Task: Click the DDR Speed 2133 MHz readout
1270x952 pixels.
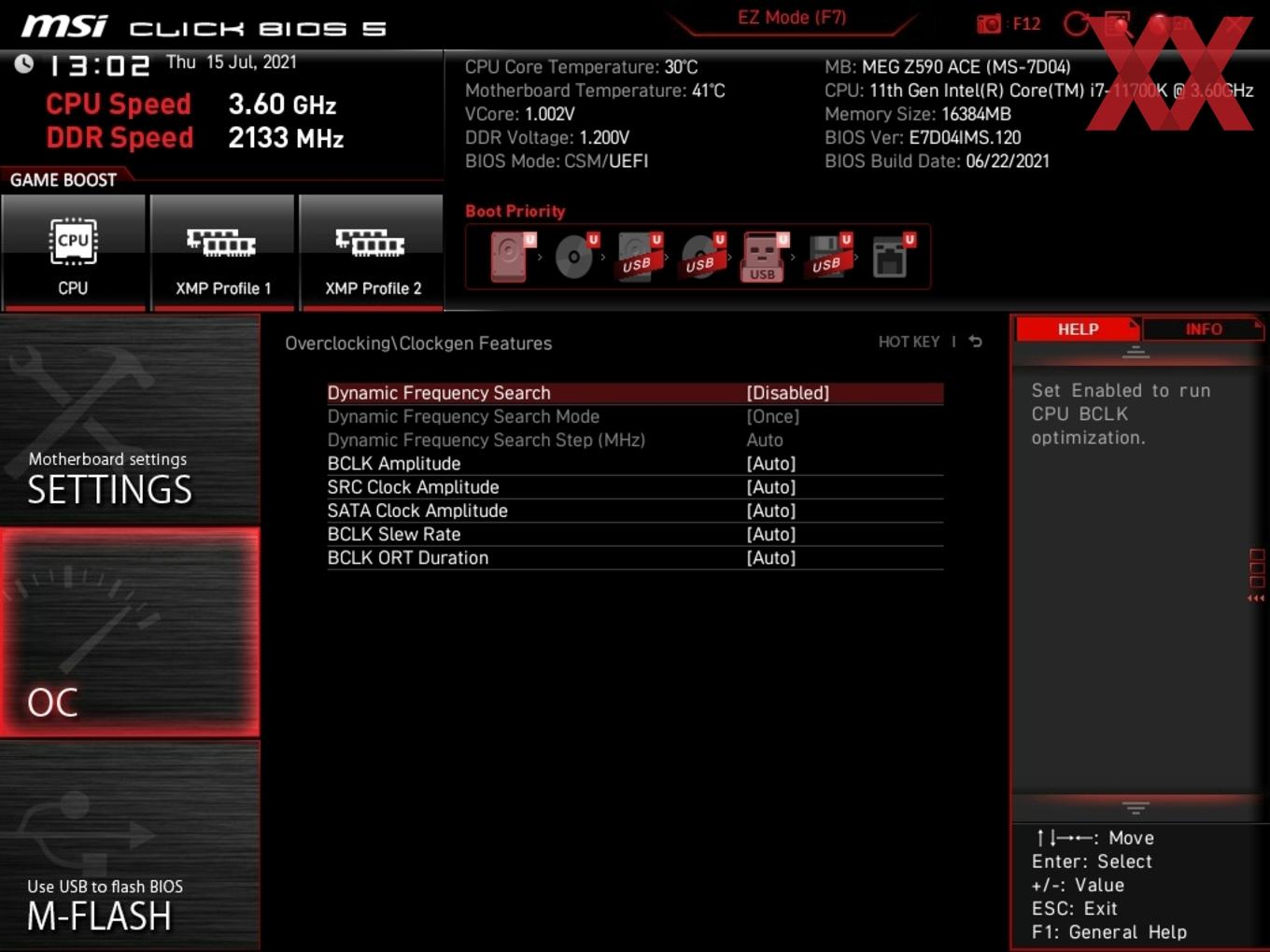Action: (x=195, y=137)
